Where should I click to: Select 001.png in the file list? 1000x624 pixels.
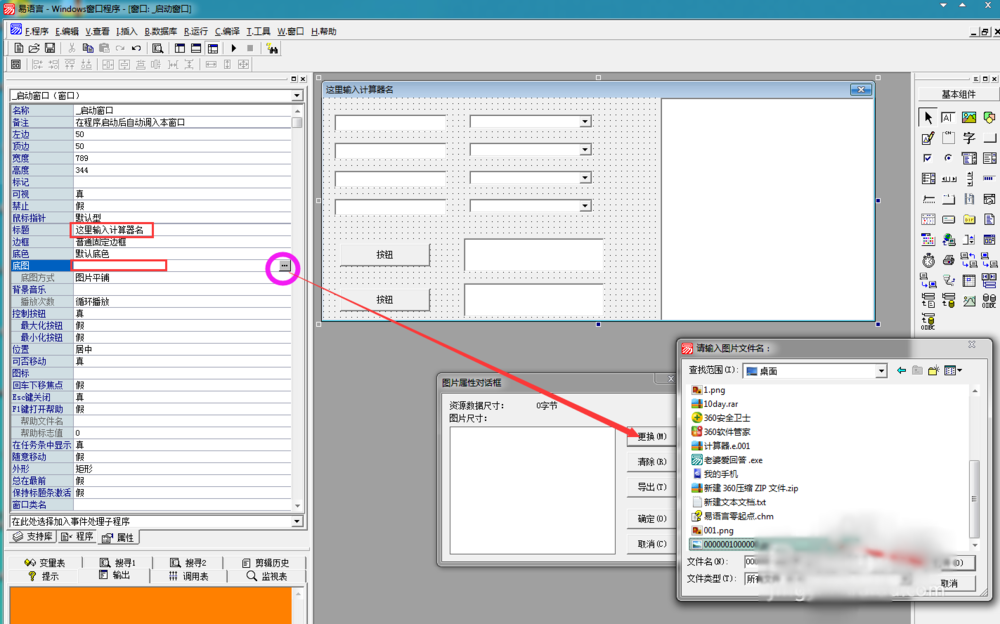pos(718,530)
